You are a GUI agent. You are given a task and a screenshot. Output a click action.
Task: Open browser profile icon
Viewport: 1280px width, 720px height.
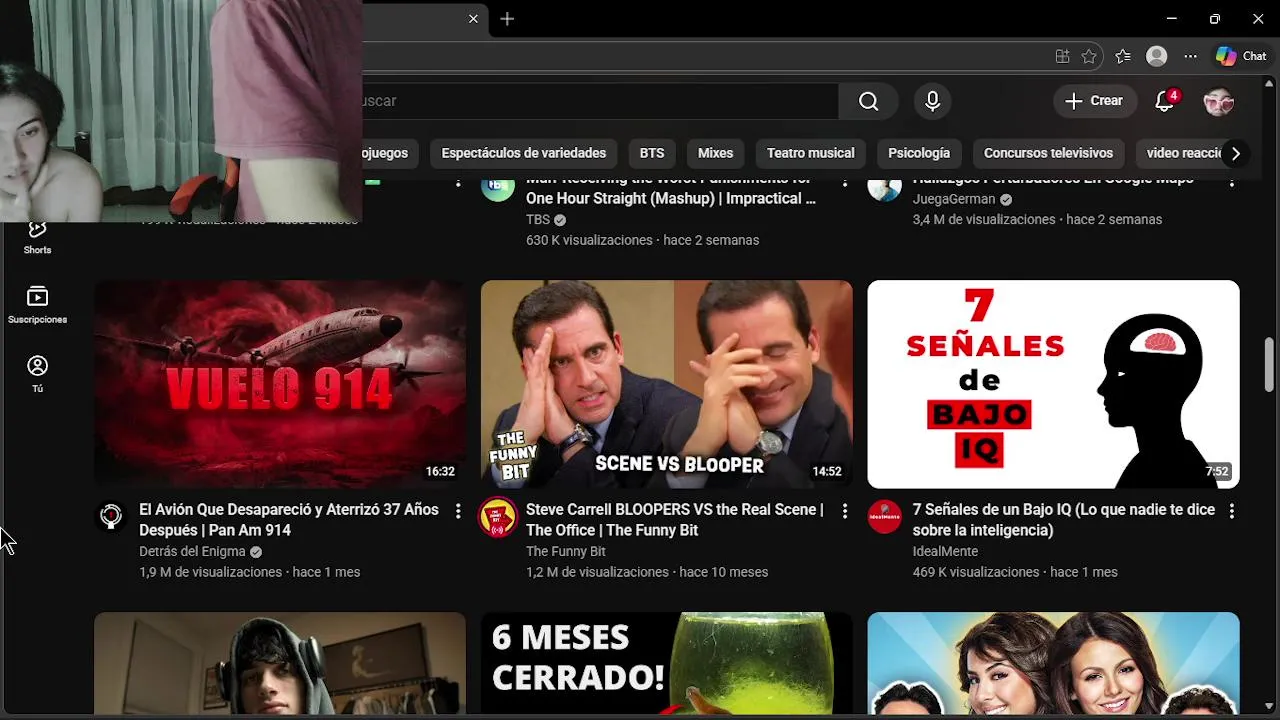click(1157, 56)
